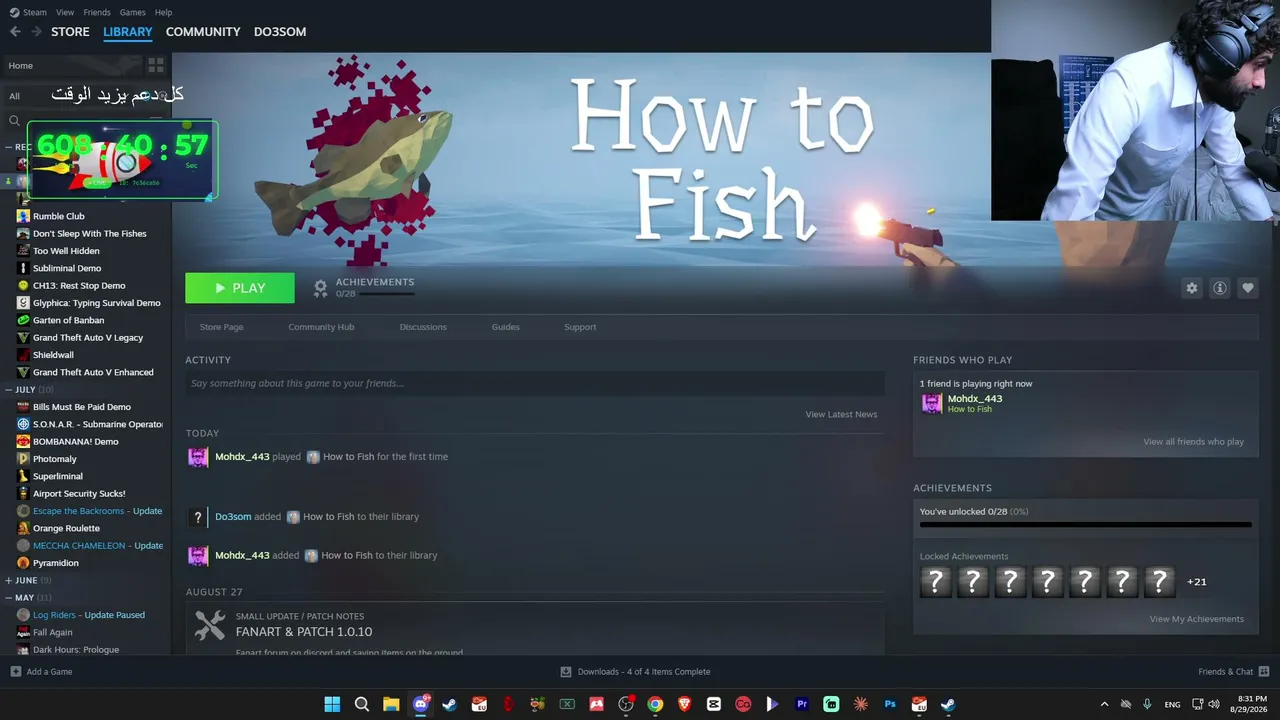Open the Steam menu

[34, 12]
